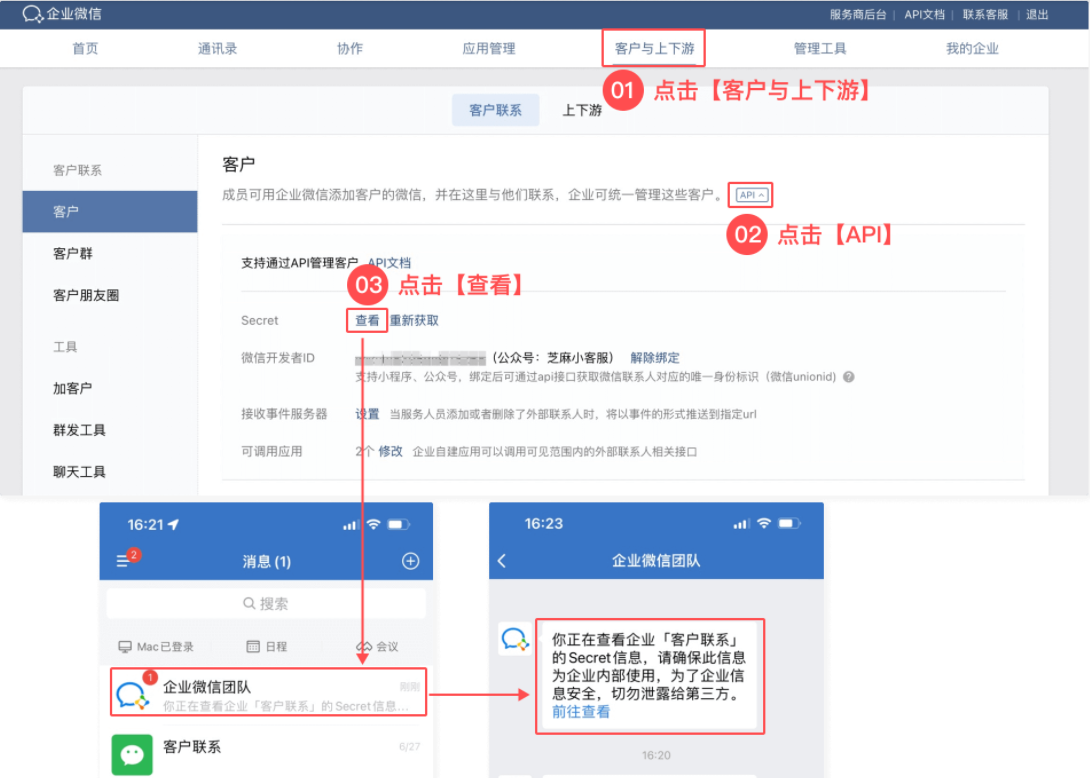Open the 应用管理 tab
The height and width of the screenshot is (778, 1090).
(489, 49)
